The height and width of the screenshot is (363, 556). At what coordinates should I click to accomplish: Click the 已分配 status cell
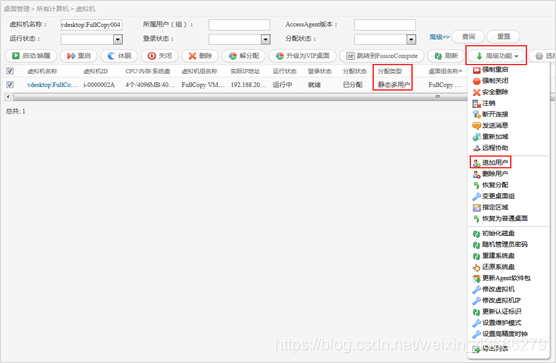pyautogui.click(x=353, y=85)
